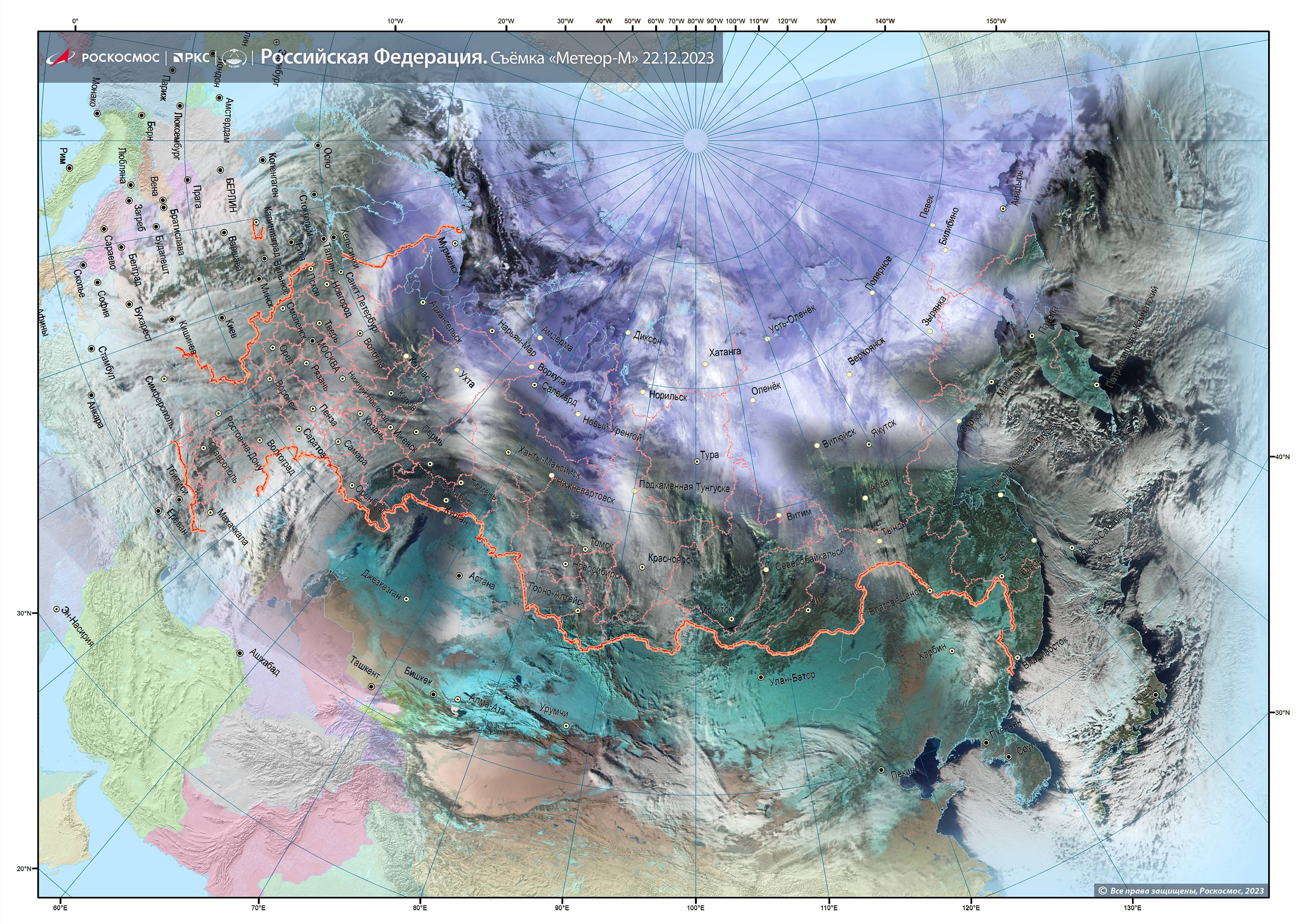Screen dimensions: 1307x924
Task: Click the 100°E label on bottom edge
Action: pos(695,907)
